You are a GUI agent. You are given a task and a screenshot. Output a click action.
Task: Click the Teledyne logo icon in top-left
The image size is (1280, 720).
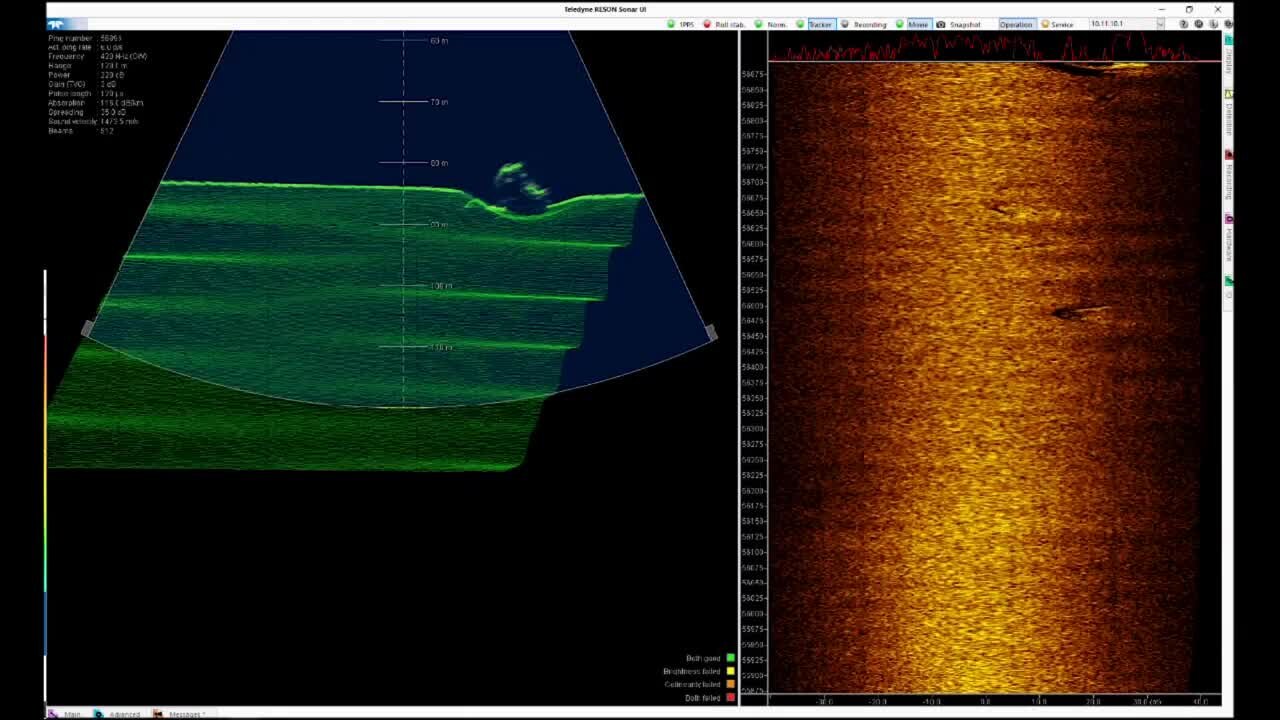tap(56, 24)
